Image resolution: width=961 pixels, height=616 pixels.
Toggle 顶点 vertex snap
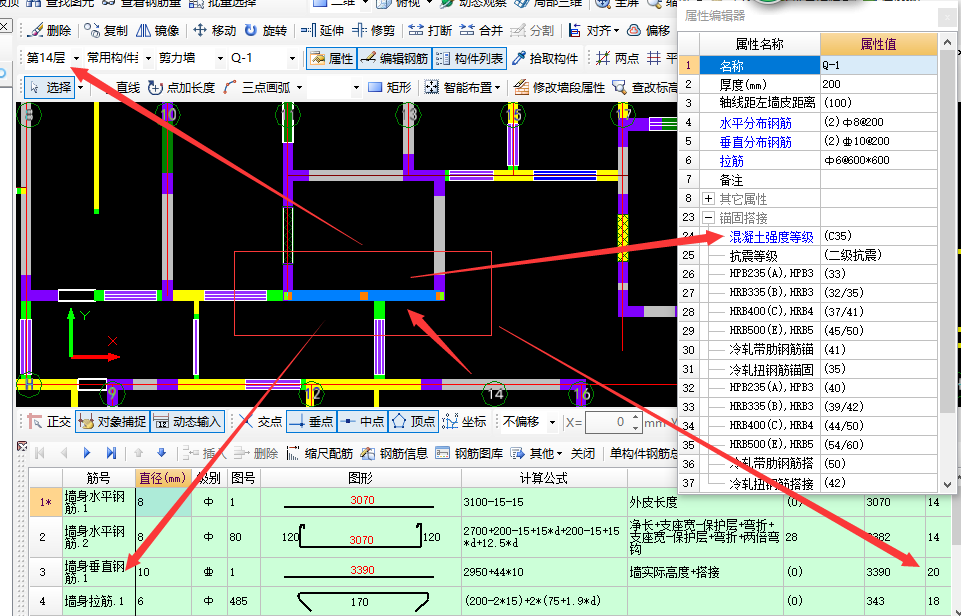coord(414,422)
